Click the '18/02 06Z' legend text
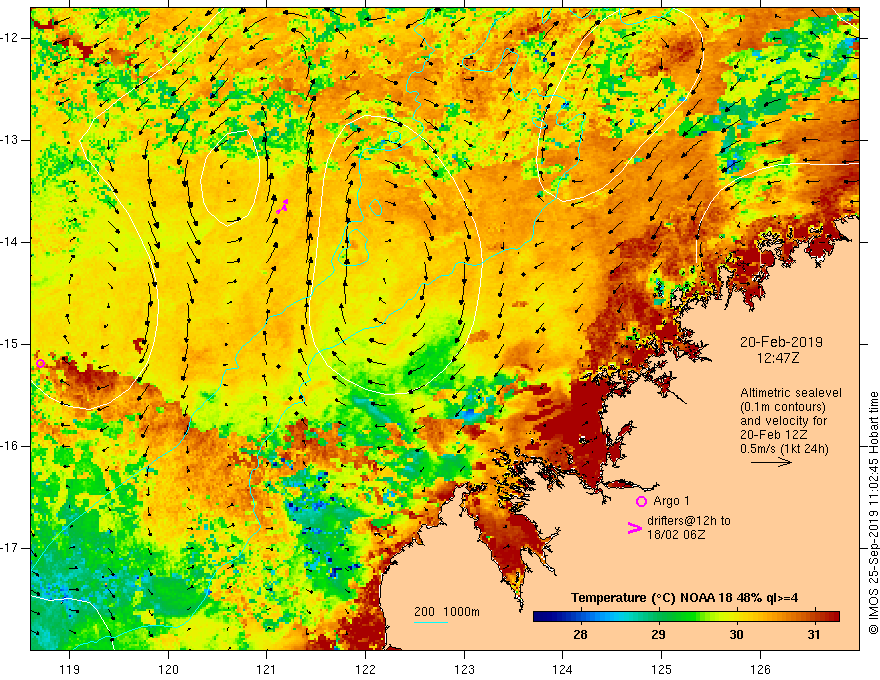The width and height of the screenshot is (880, 680). tap(676, 535)
